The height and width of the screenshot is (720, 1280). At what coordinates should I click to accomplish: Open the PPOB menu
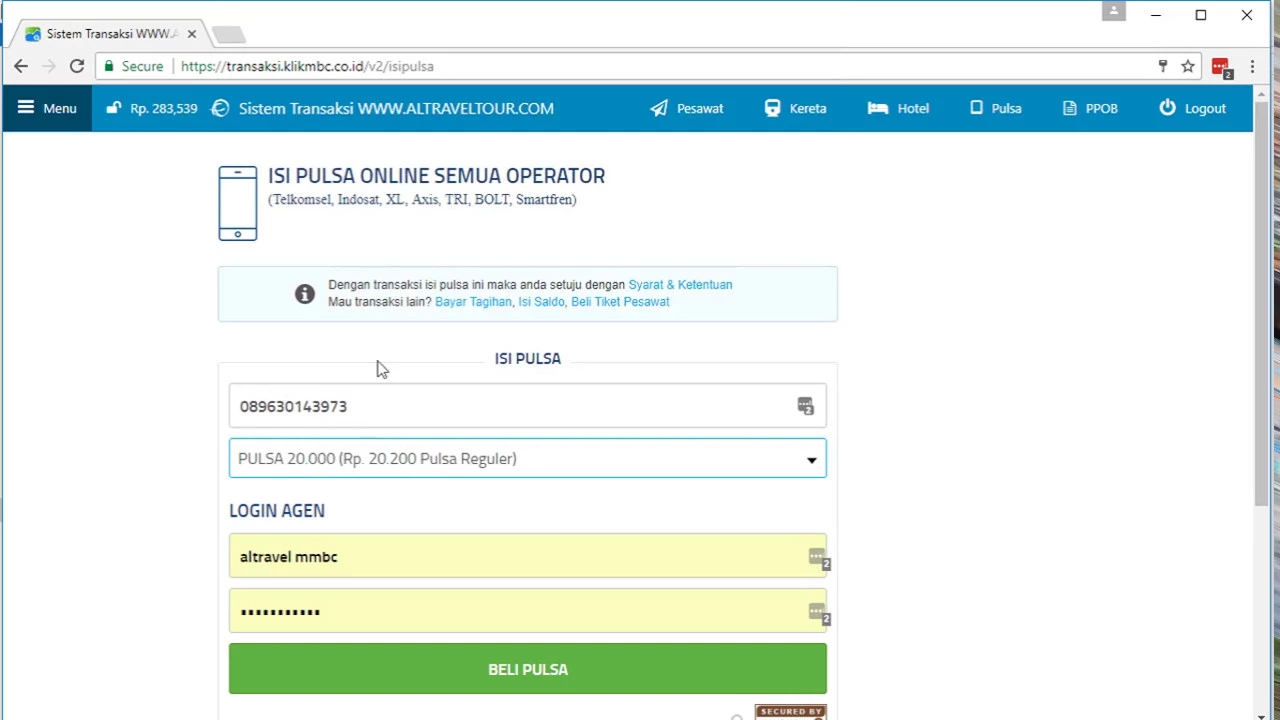point(1090,108)
